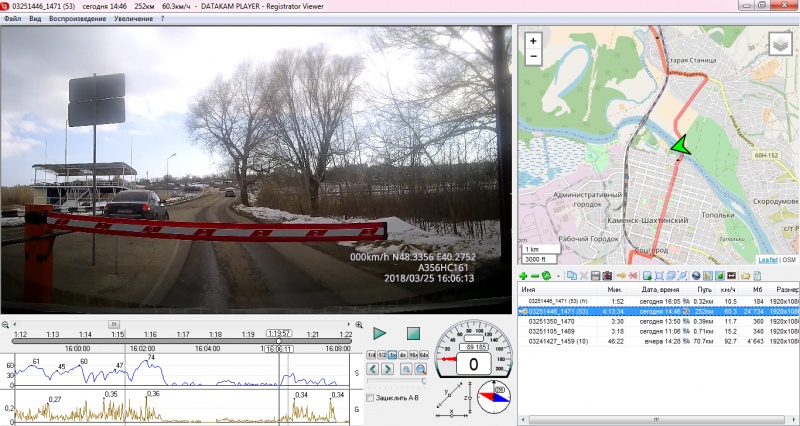Image resolution: width=800 pixels, height=426 pixels.
Task: Zoom in on the map
Action: [x=533, y=42]
